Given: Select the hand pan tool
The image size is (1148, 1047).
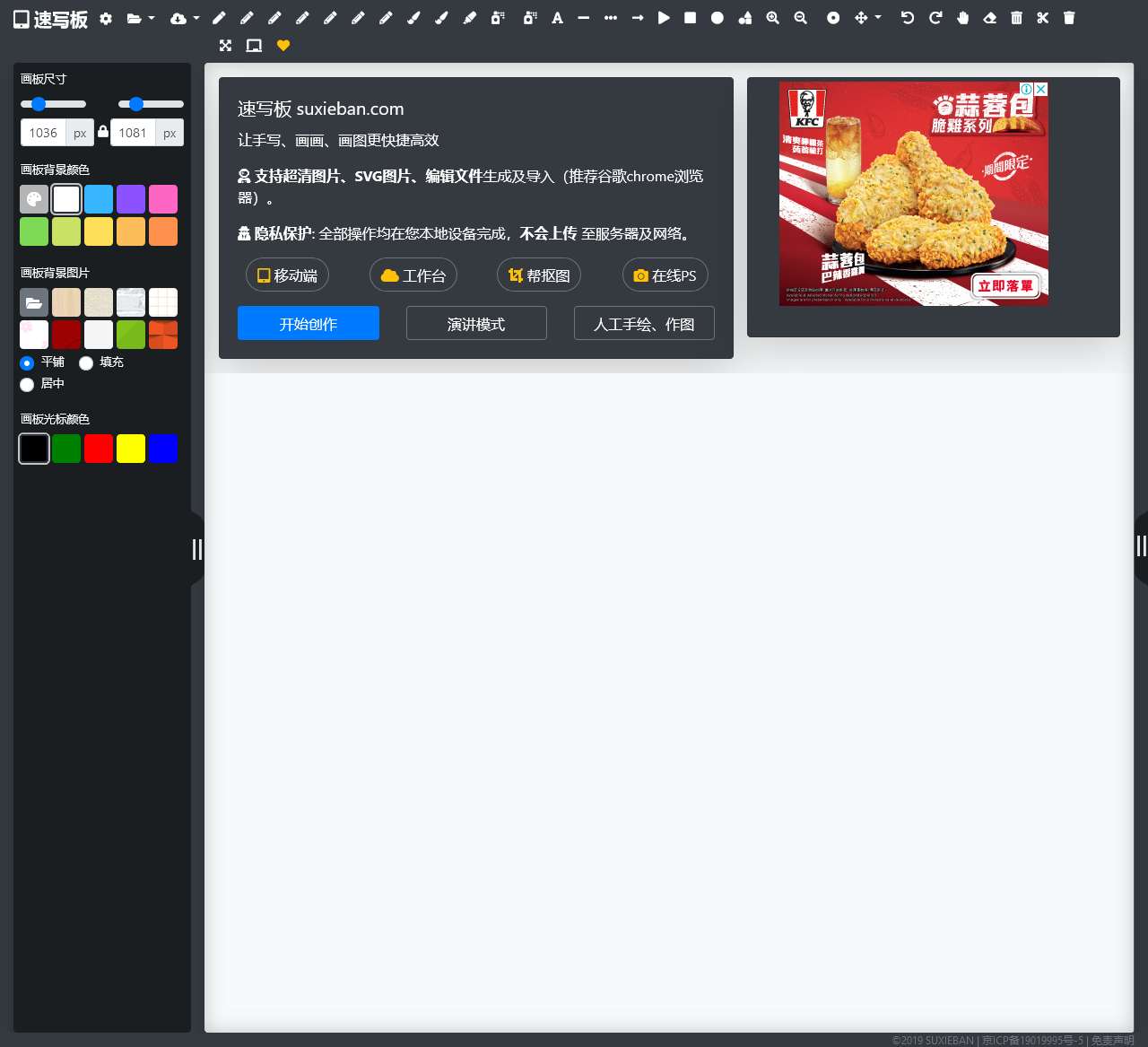Looking at the screenshot, I should click(x=963, y=18).
